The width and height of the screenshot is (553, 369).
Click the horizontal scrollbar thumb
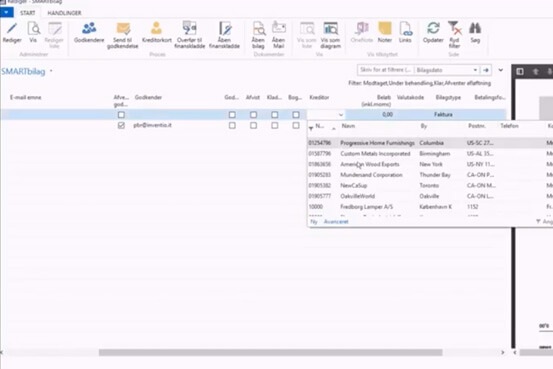click(x=271, y=352)
